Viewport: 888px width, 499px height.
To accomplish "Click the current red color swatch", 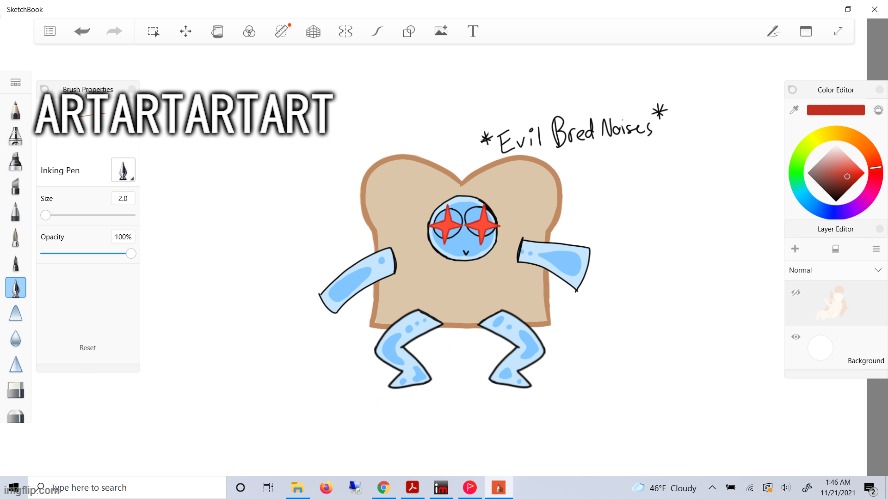I will pyautogui.click(x=835, y=110).
